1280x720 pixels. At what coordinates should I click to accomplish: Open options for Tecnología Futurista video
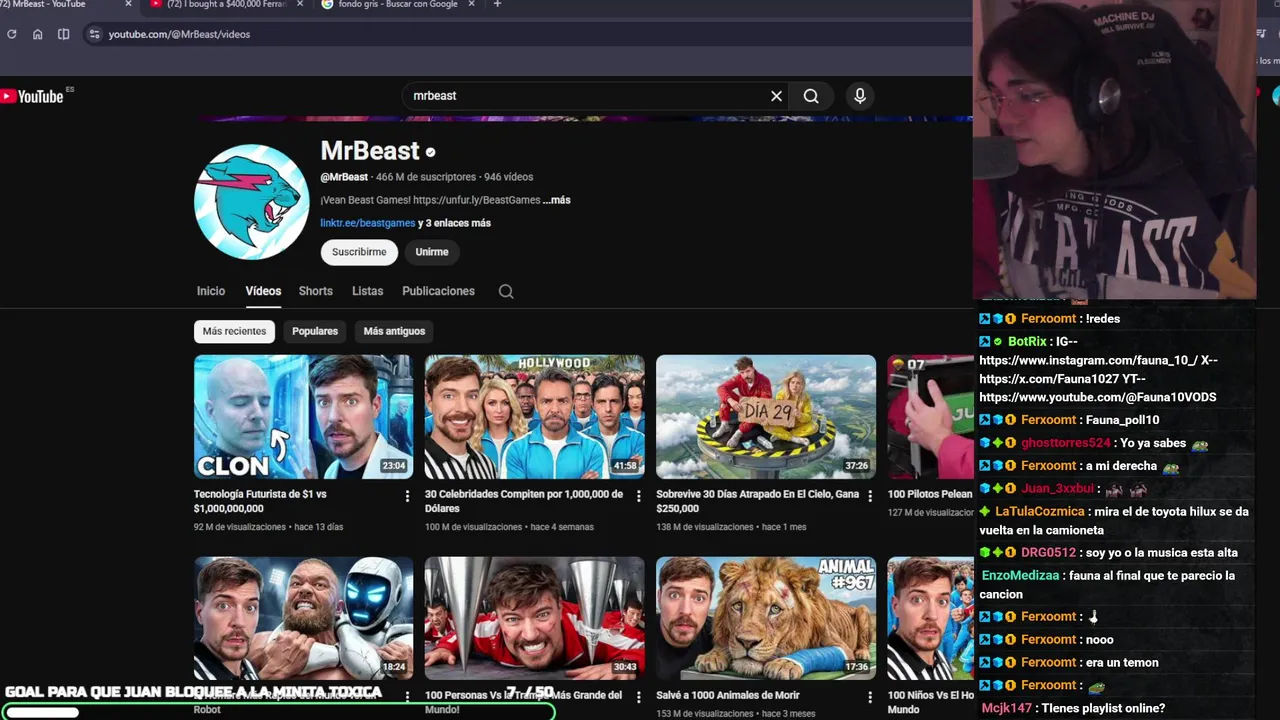(407, 496)
